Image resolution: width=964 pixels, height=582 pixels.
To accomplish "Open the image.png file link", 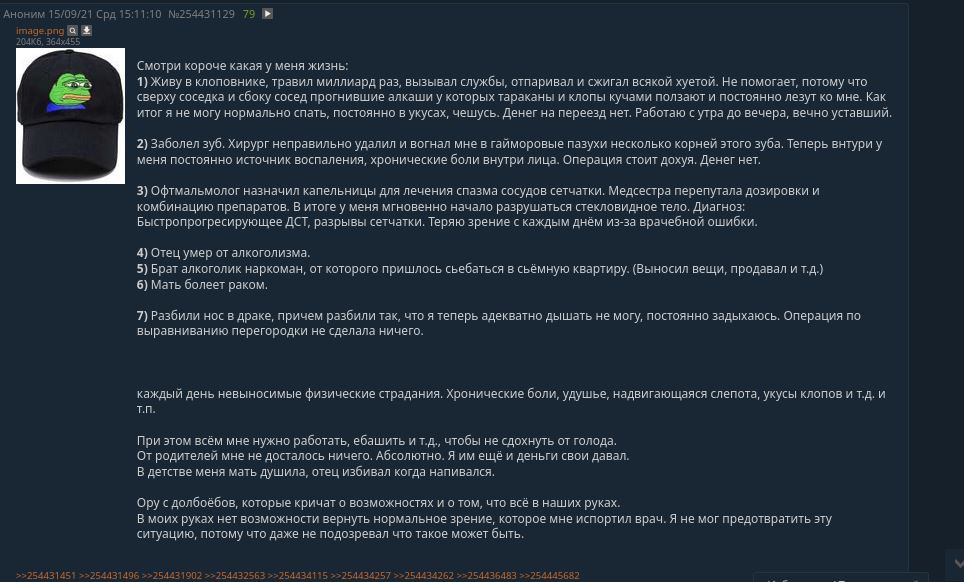I will coord(40,31).
